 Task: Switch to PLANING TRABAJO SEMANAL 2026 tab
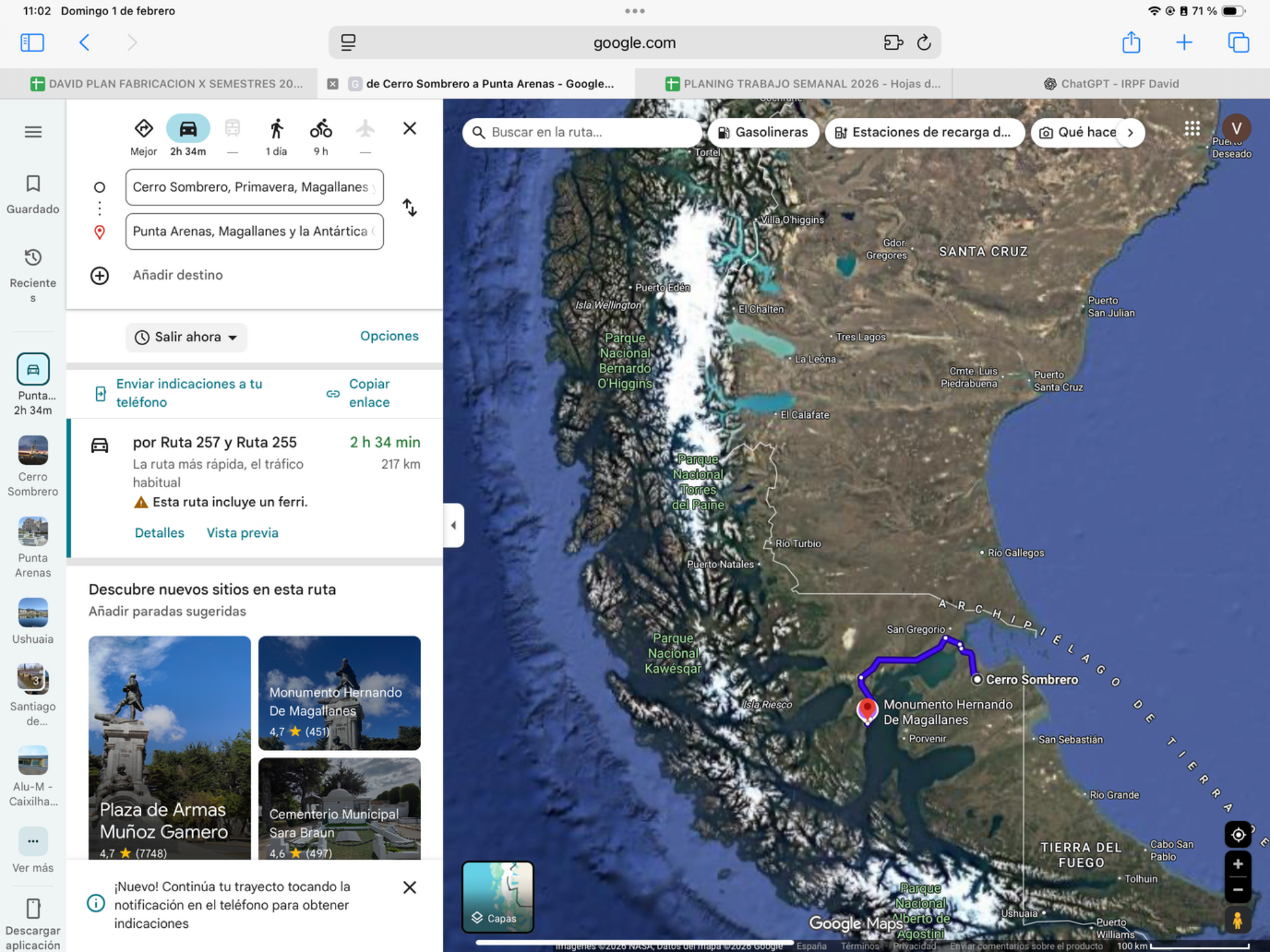pos(802,84)
